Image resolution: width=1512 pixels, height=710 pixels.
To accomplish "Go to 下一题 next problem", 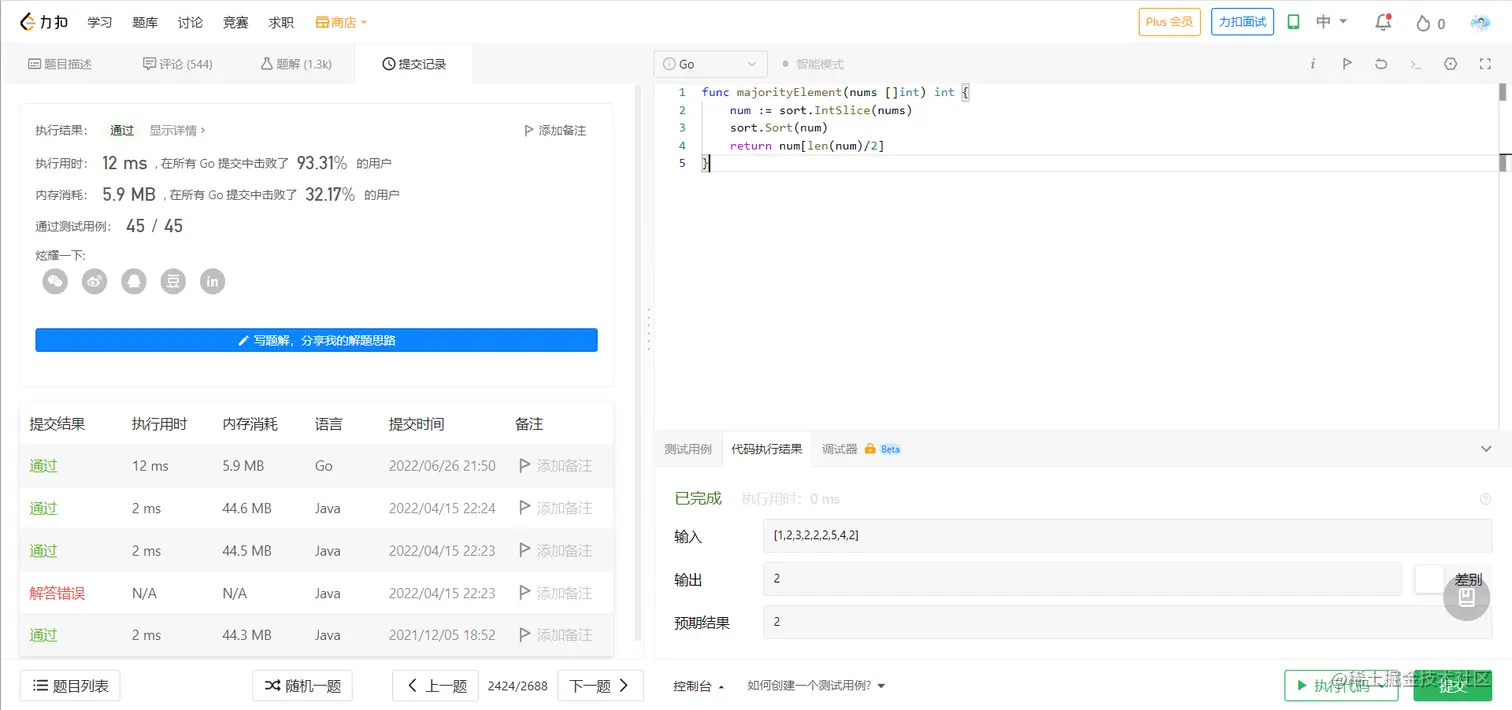I will [600, 686].
